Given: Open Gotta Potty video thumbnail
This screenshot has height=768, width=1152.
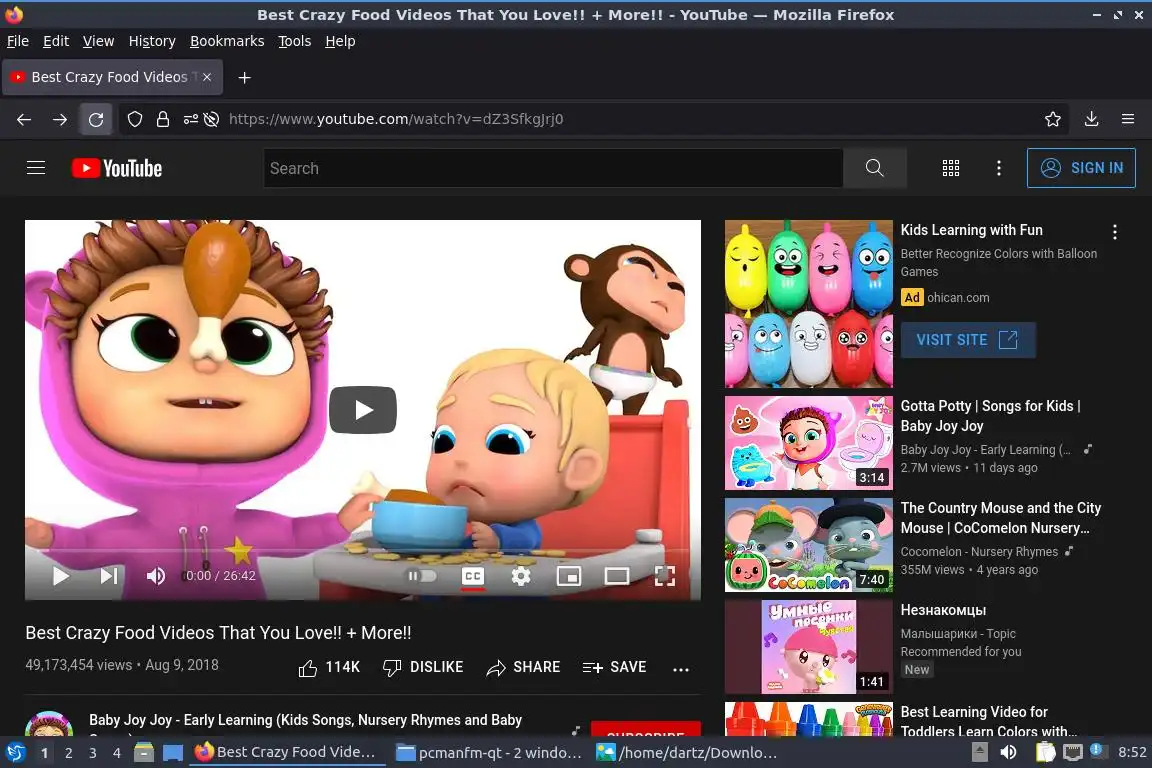Looking at the screenshot, I should pyautogui.click(x=809, y=443).
